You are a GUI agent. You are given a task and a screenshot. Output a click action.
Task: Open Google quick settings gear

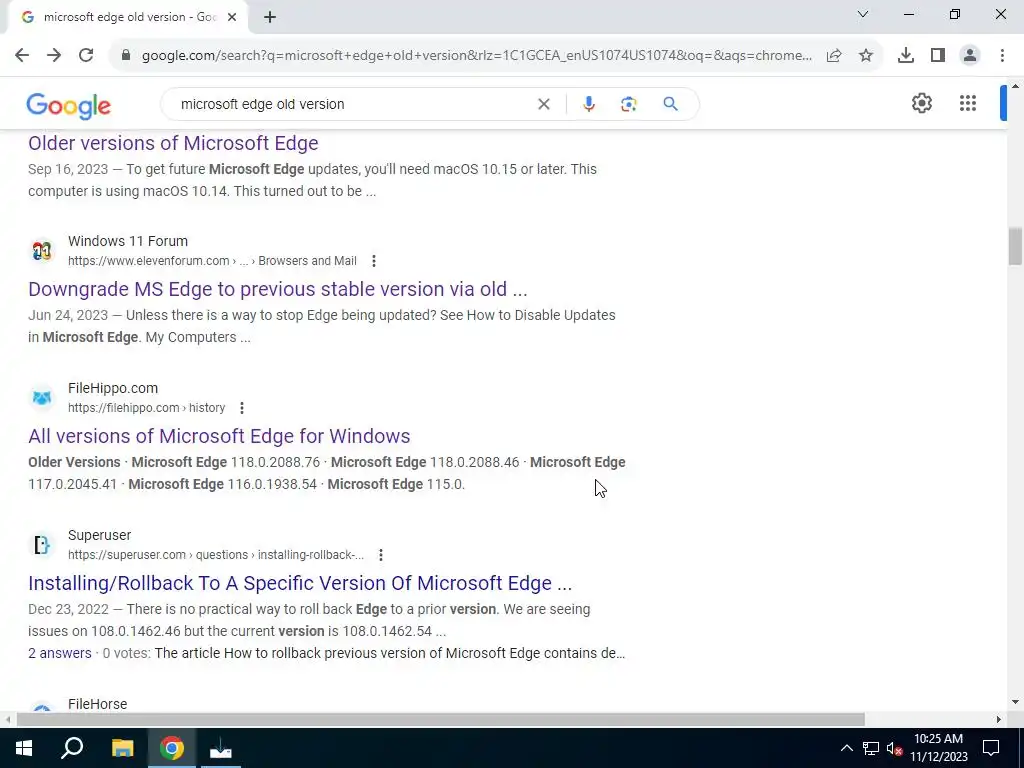pos(921,103)
